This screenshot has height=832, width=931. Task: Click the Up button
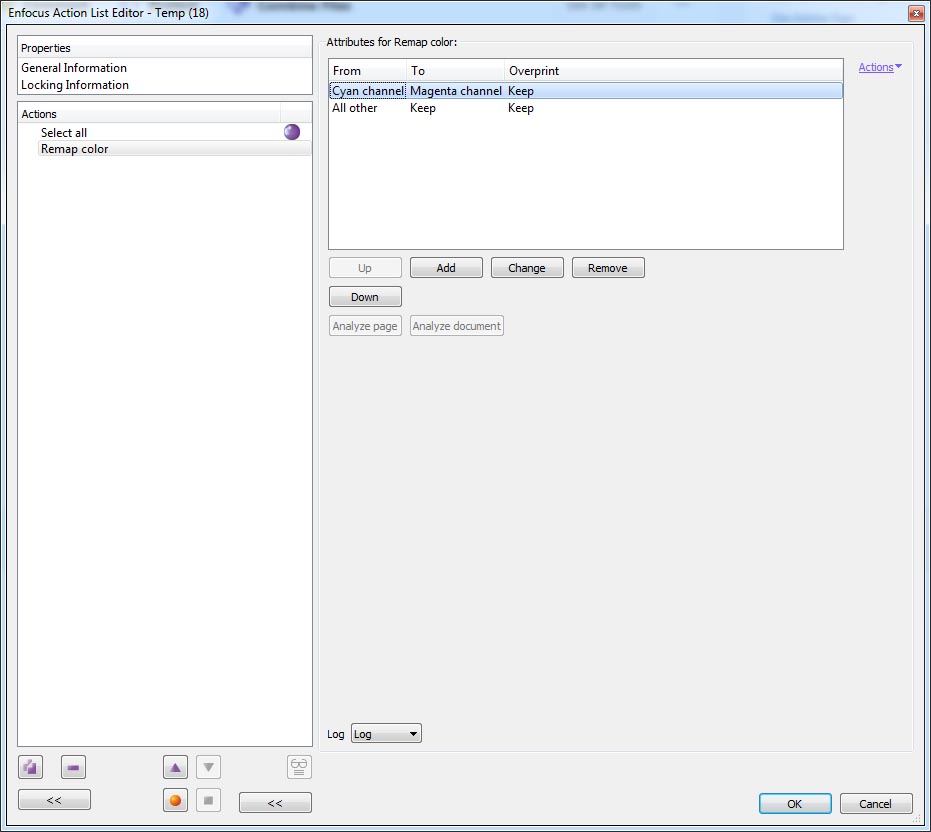tap(365, 268)
